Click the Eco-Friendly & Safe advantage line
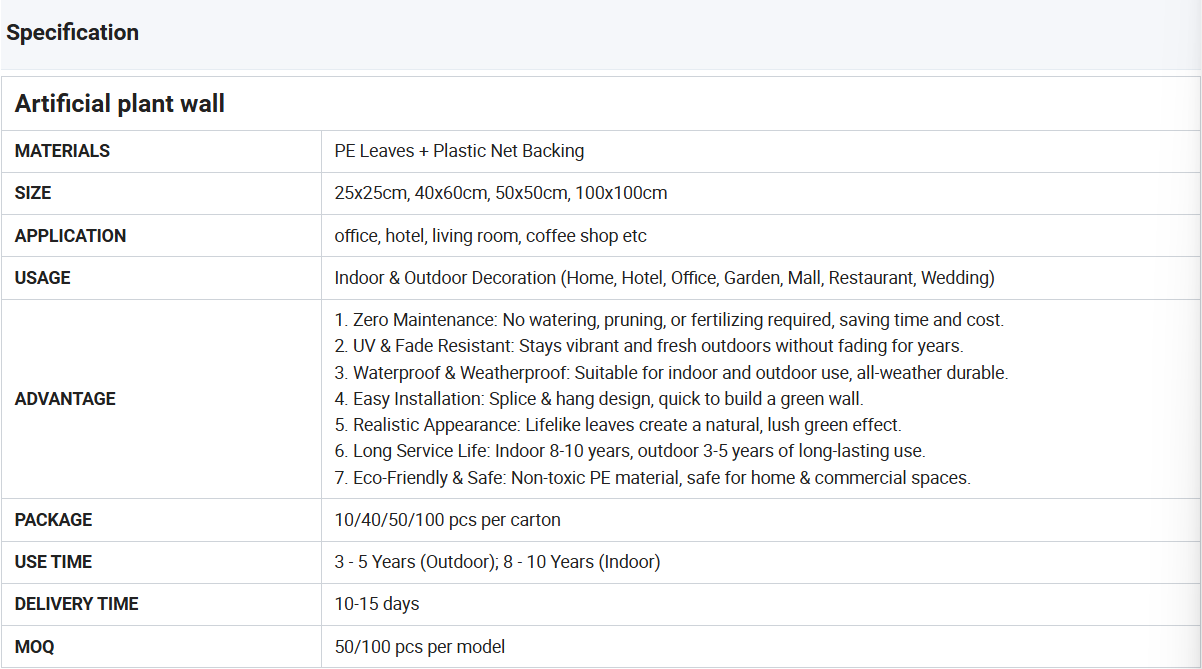This screenshot has width=1202, height=669. click(x=652, y=478)
